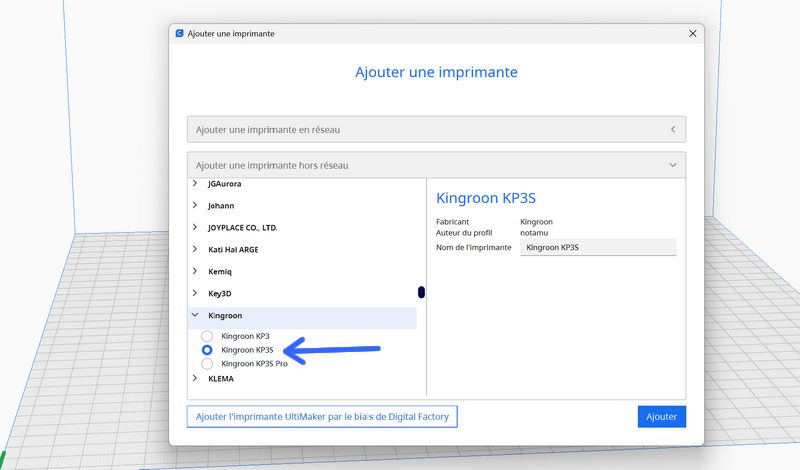This screenshot has width=800, height=470.
Task: Expand the Key3D manufacturer group
Action: tap(195, 293)
